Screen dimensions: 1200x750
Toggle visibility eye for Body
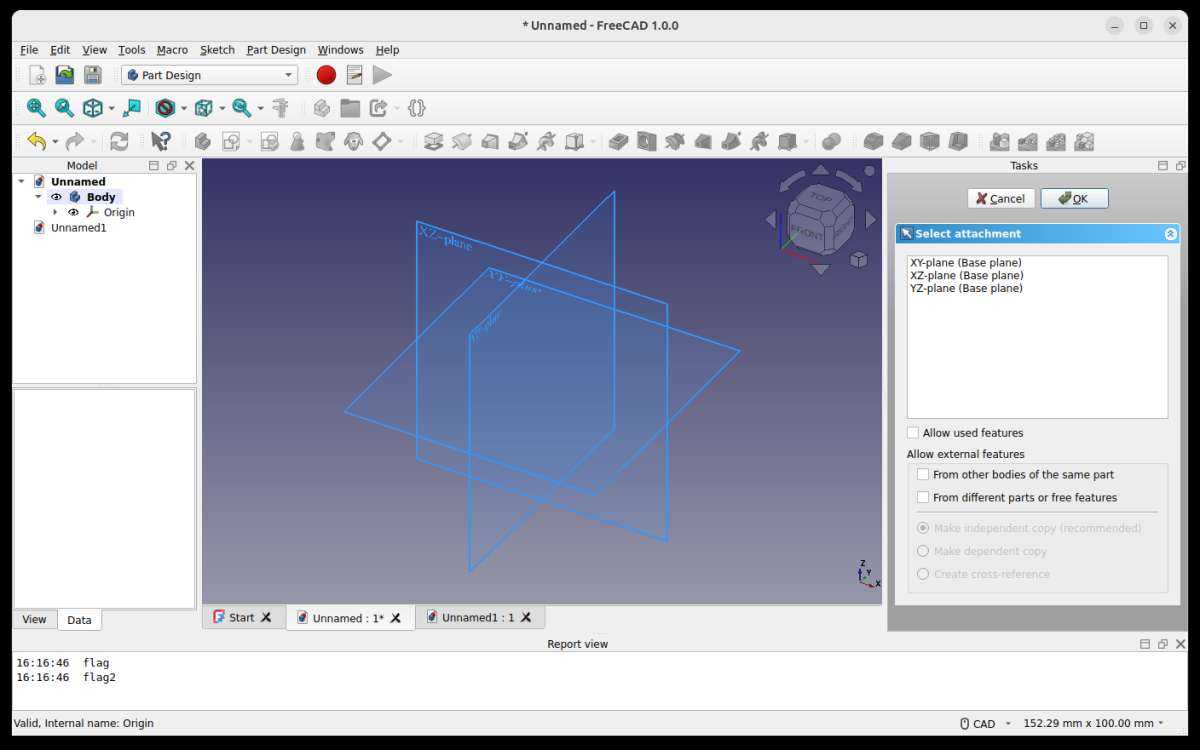pos(56,197)
